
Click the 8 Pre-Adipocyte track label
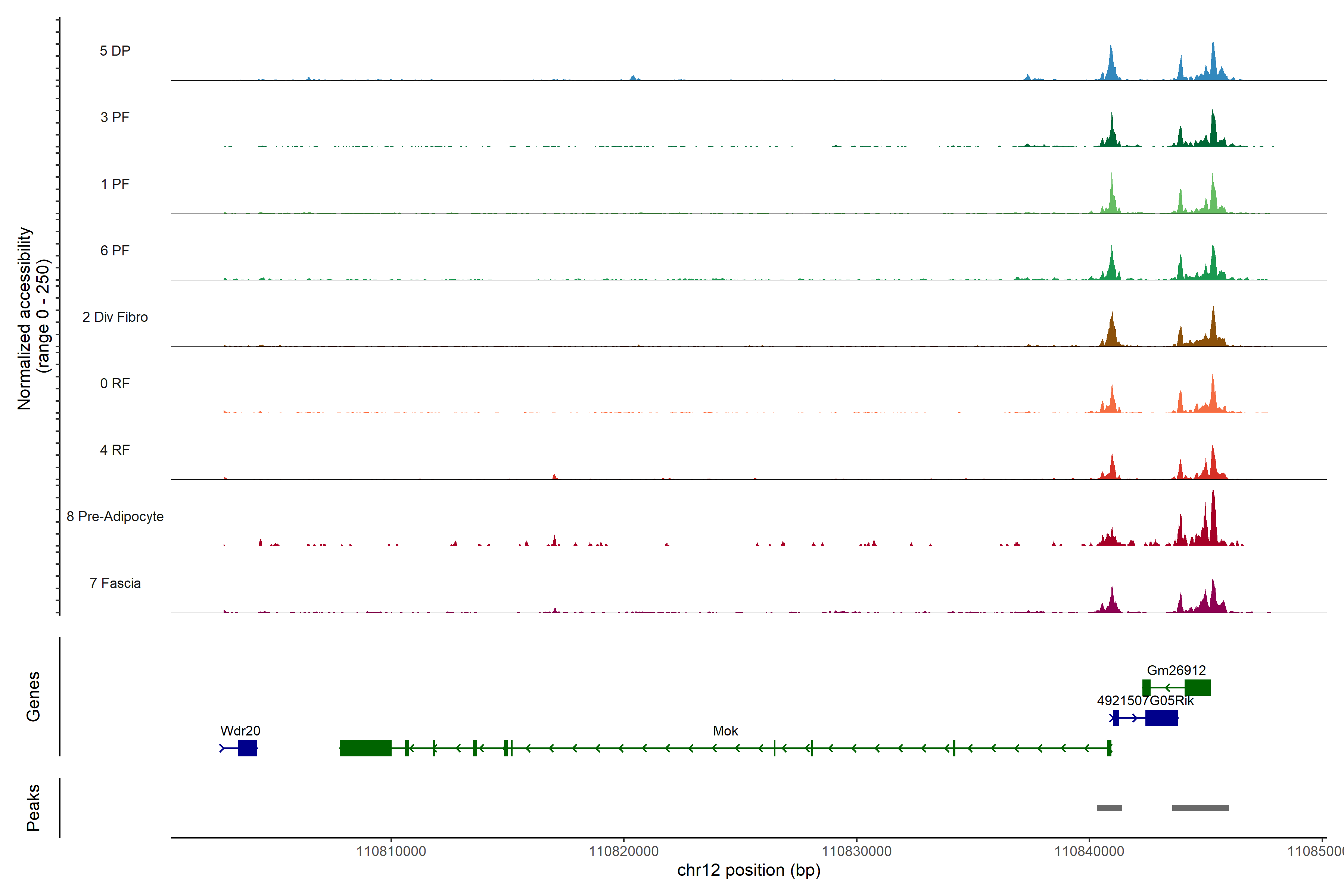tap(115, 517)
